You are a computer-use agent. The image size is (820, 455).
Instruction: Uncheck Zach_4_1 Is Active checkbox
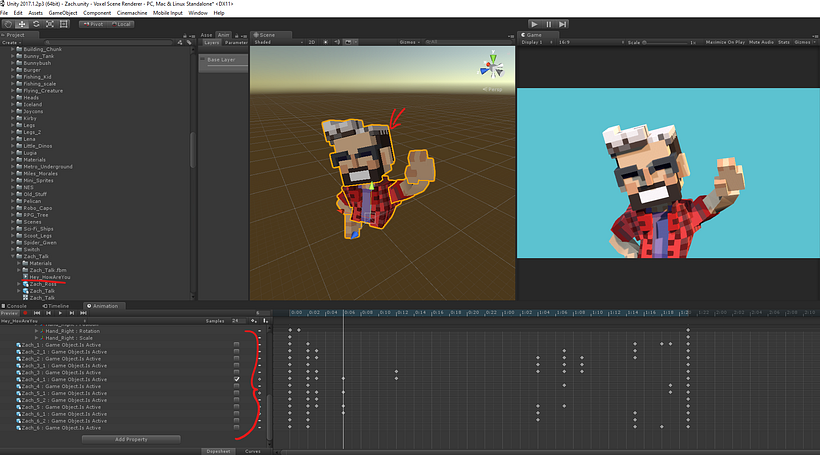click(x=236, y=379)
